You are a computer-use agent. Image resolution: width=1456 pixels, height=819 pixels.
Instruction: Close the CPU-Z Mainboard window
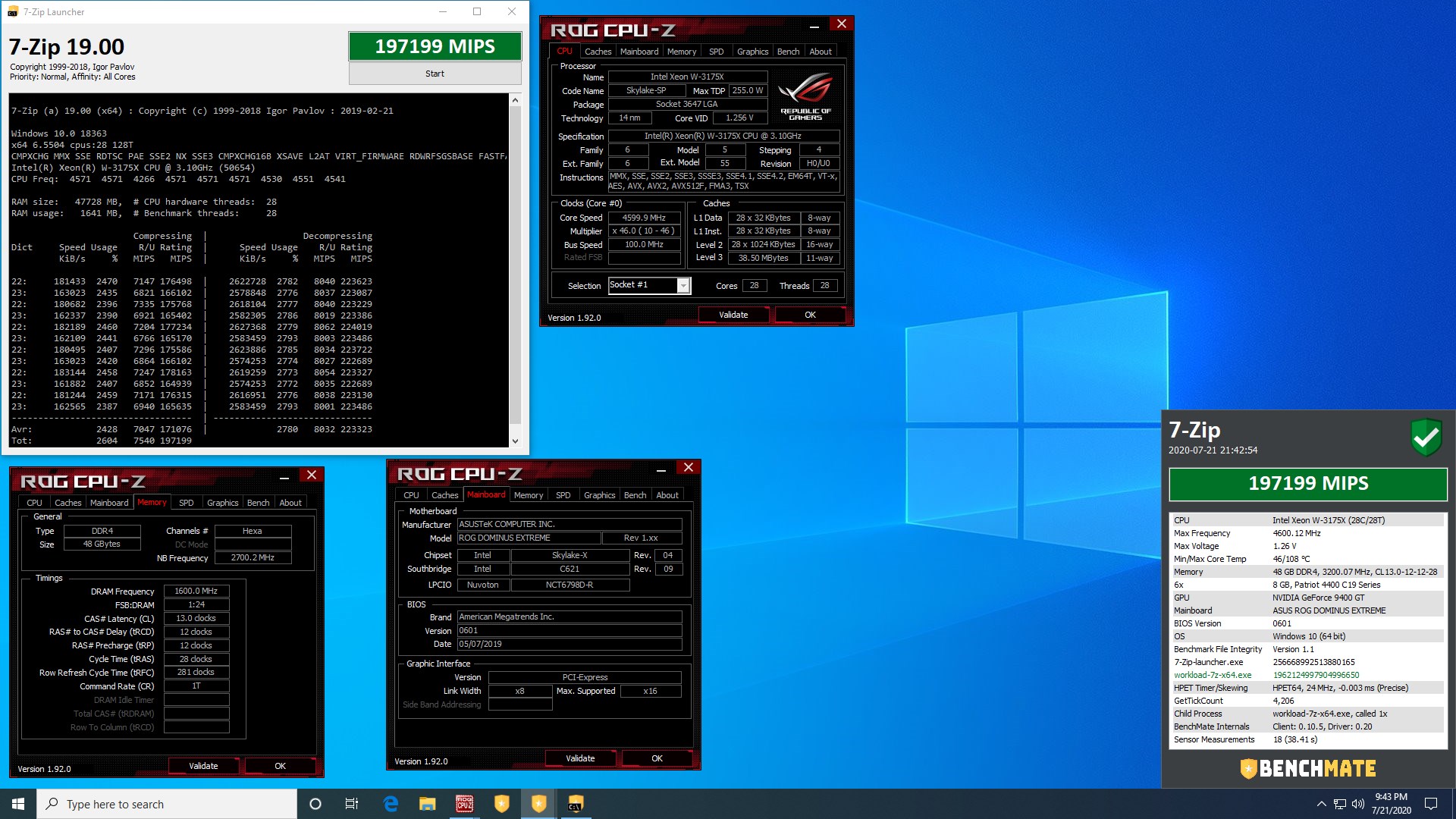[x=689, y=467]
